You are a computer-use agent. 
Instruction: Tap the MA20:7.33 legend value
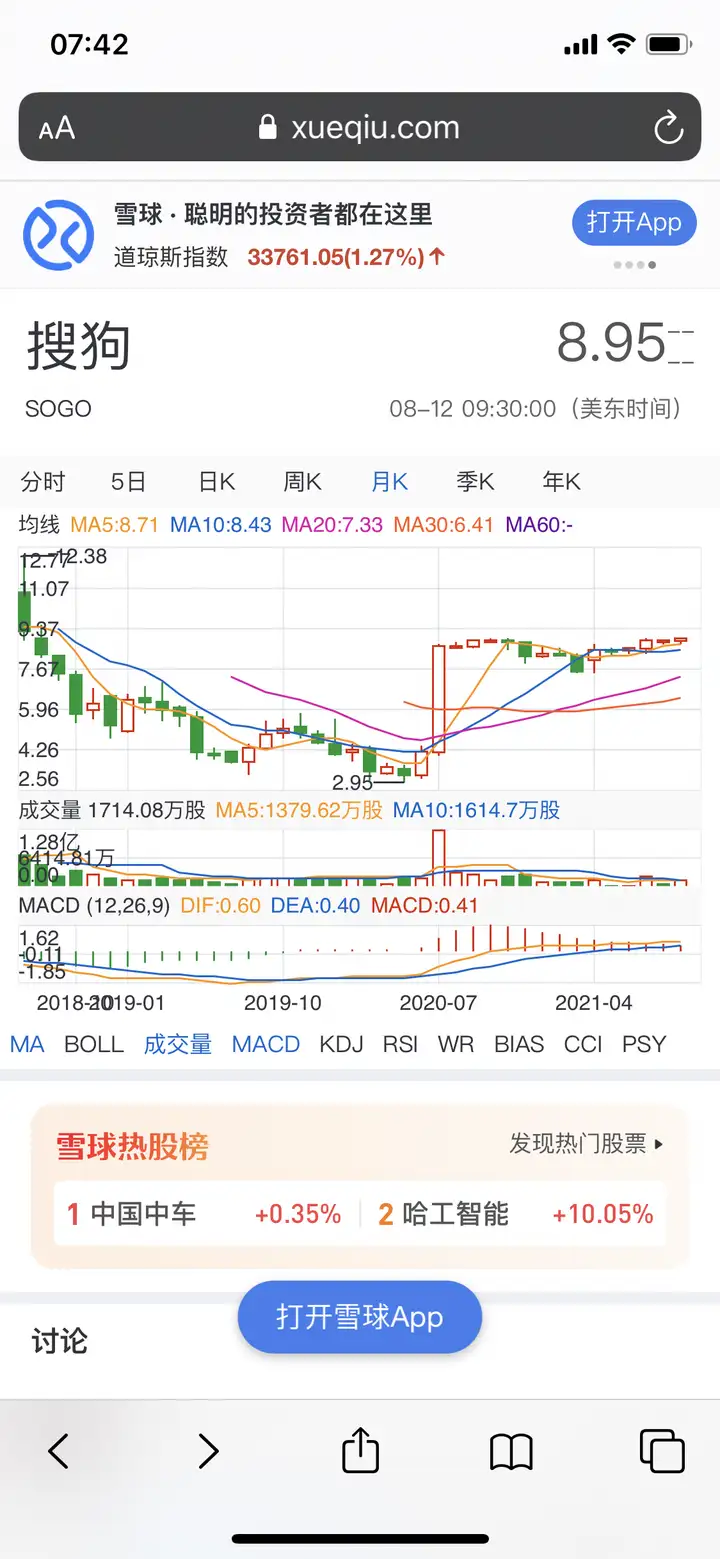click(x=333, y=524)
